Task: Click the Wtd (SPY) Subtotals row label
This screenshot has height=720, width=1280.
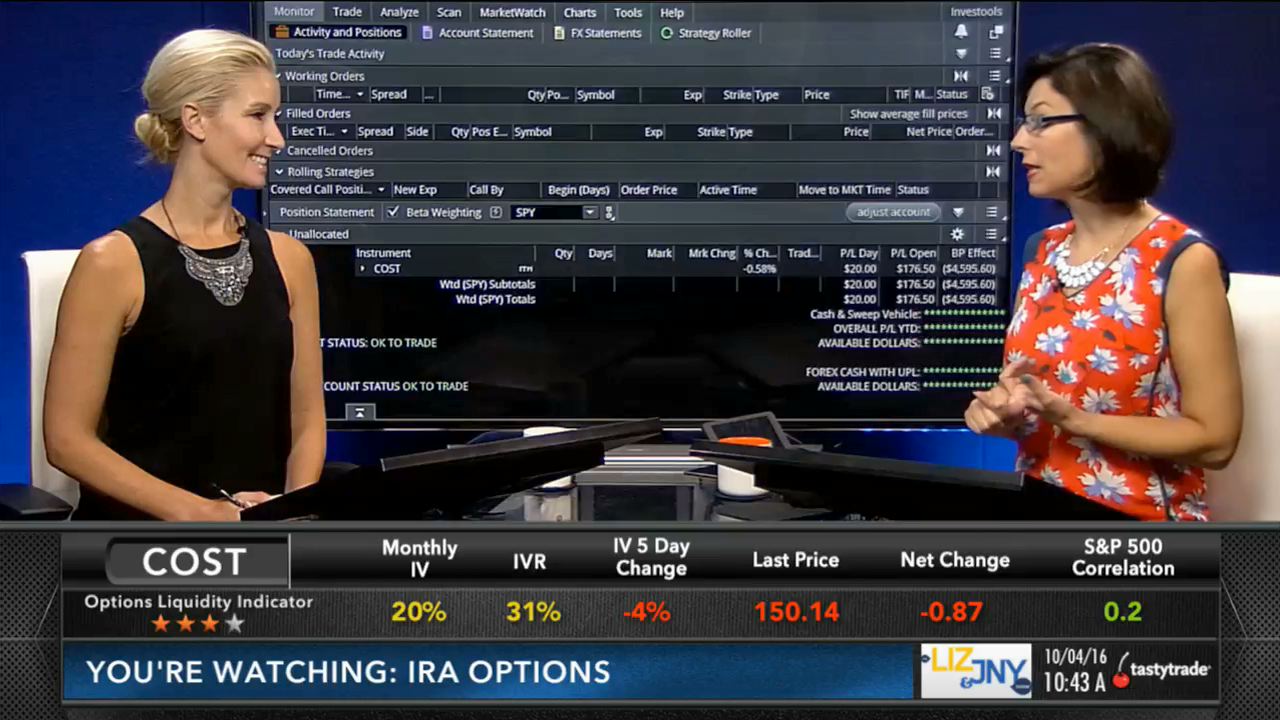Action: tap(487, 284)
